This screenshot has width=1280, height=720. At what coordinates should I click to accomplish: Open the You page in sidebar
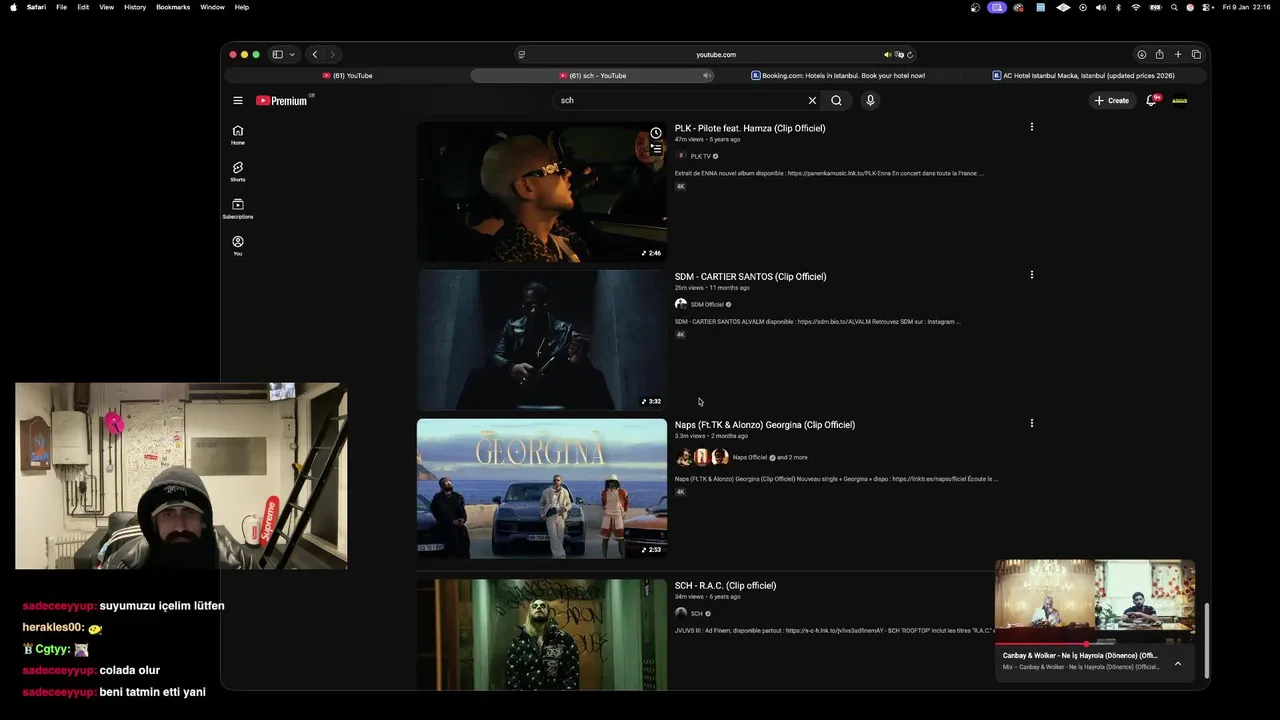[x=238, y=245]
